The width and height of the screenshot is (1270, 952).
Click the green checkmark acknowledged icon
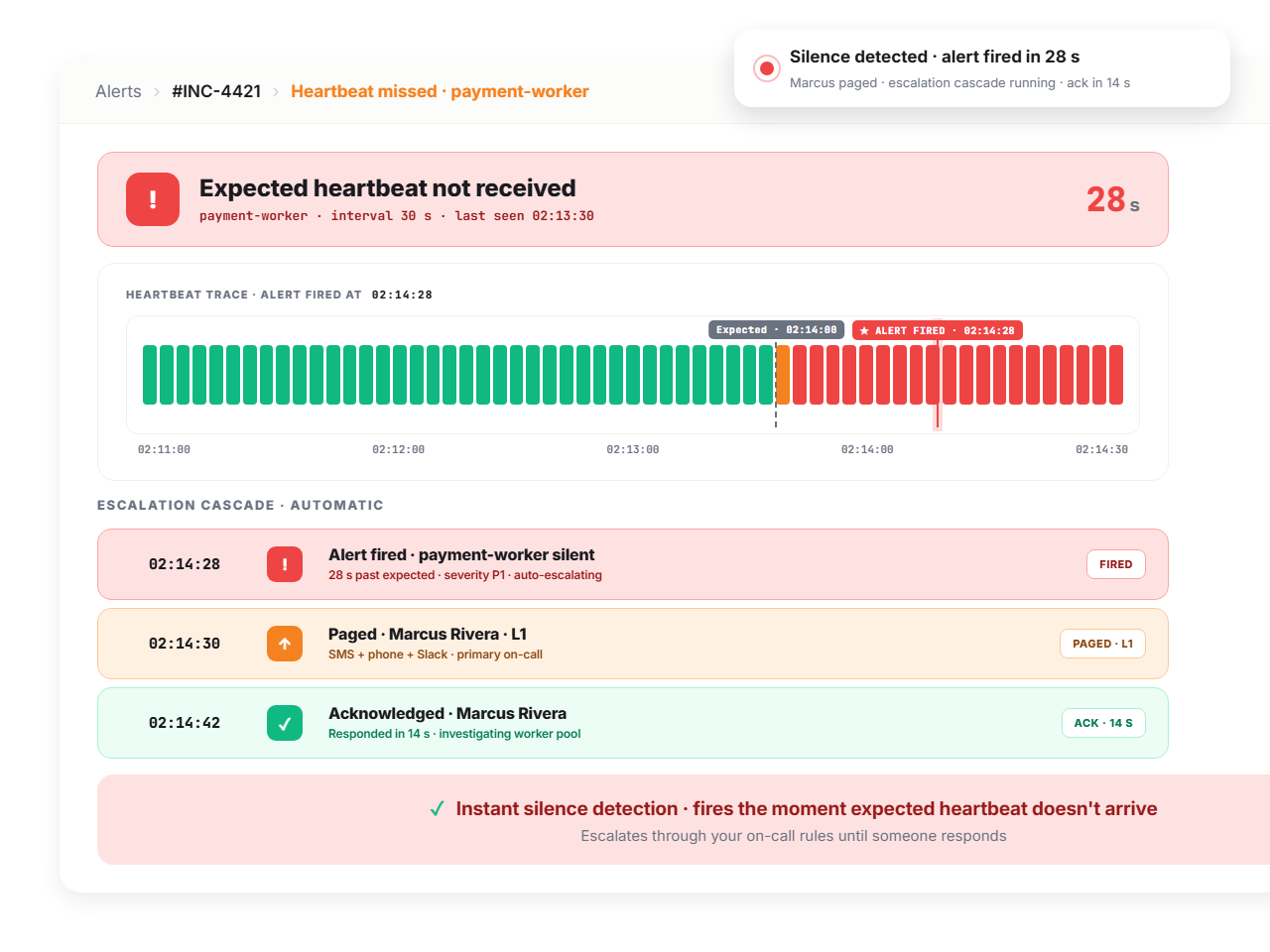pos(285,723)
